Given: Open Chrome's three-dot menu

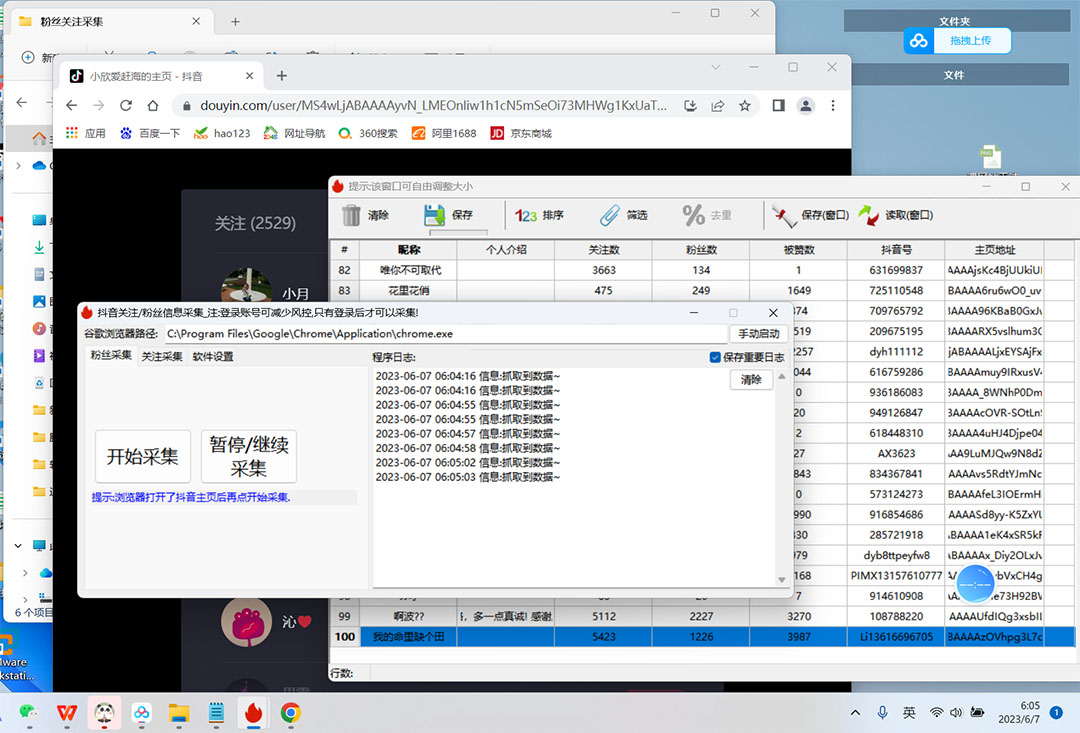Looking at the screenshot, I should pyautogui.click(x=832, y=105).
